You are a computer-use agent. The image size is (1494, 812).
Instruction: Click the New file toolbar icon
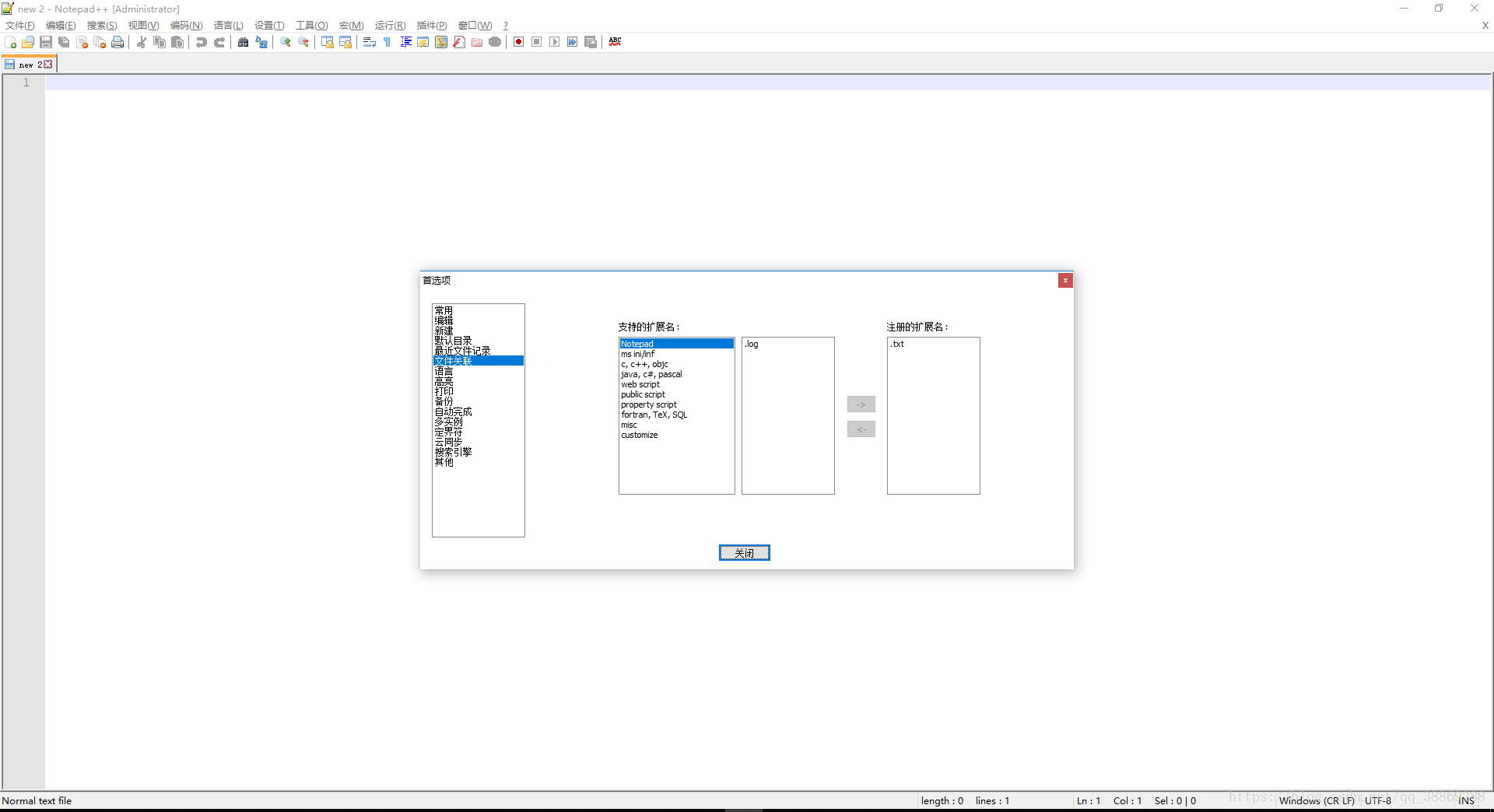[10, 42]
